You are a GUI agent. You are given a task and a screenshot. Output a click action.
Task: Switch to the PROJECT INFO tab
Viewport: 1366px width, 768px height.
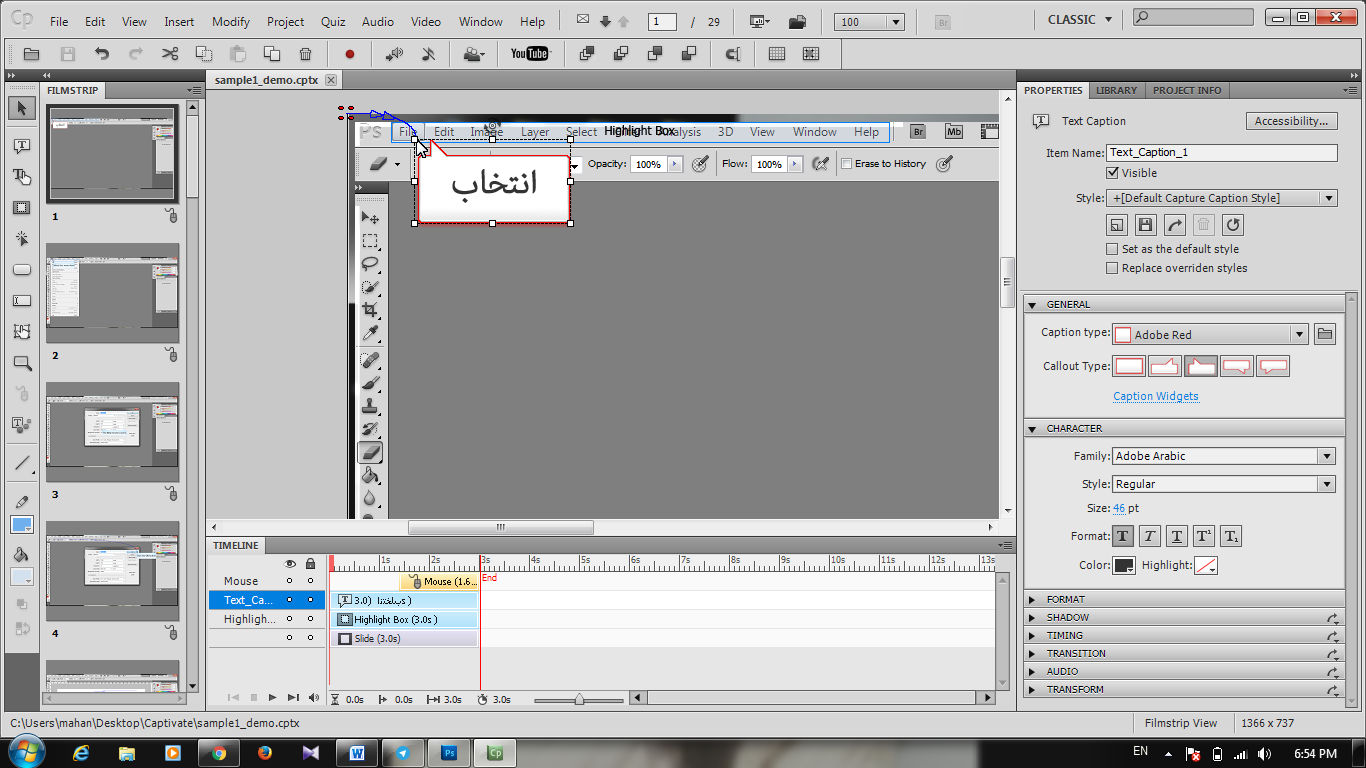pos(1187,90)
